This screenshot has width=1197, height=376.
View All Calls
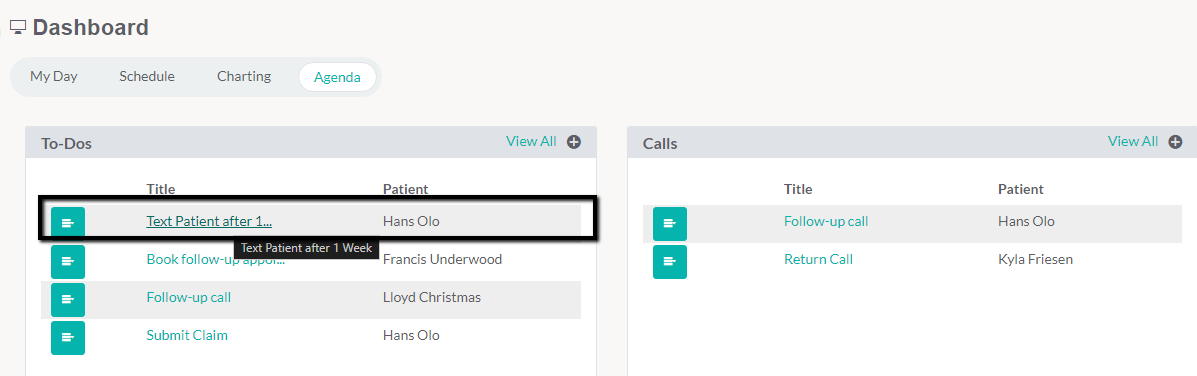1133,141
